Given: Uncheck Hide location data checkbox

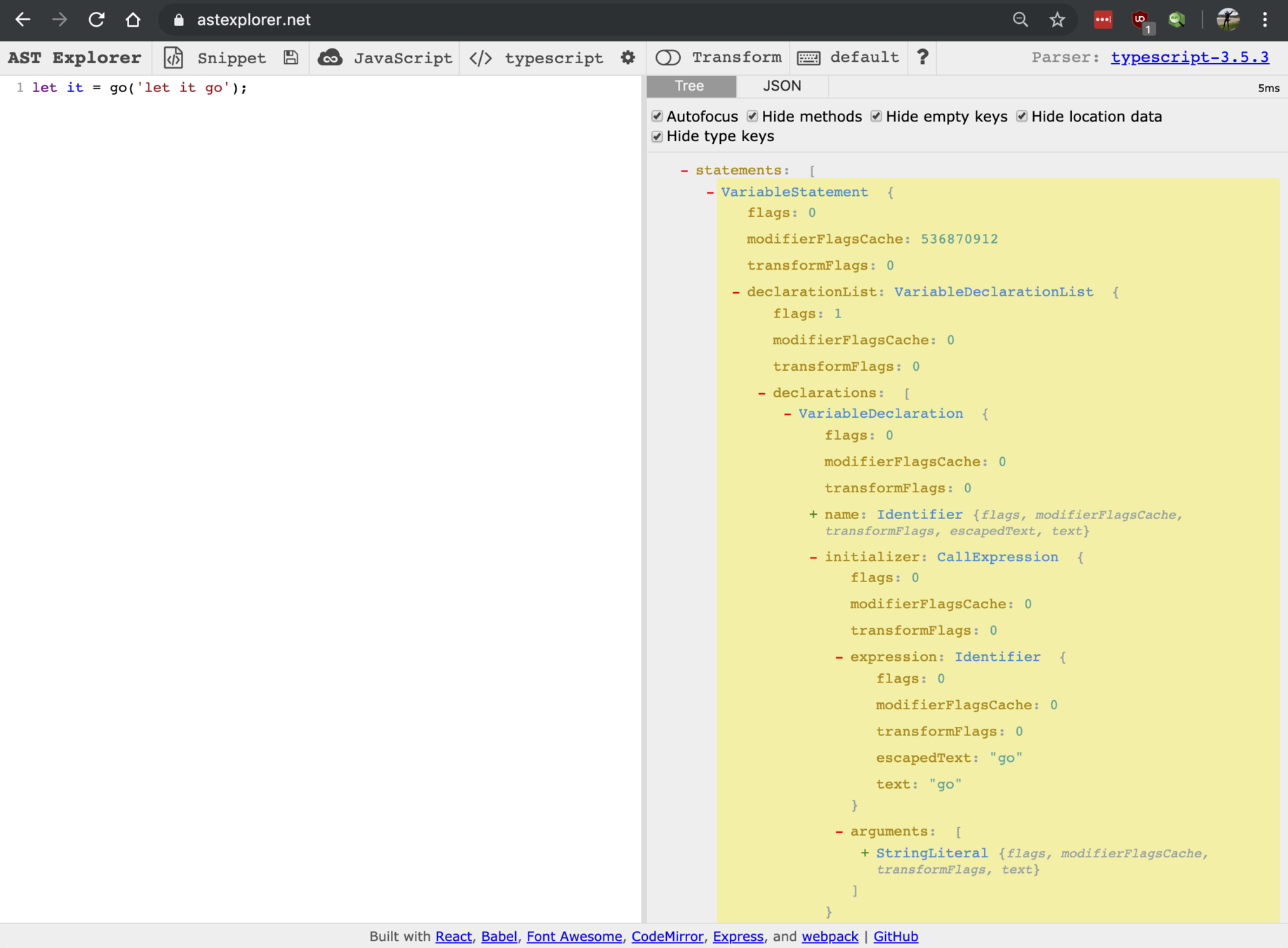Looking at the screenshot, I should (x=1022, y=116).
